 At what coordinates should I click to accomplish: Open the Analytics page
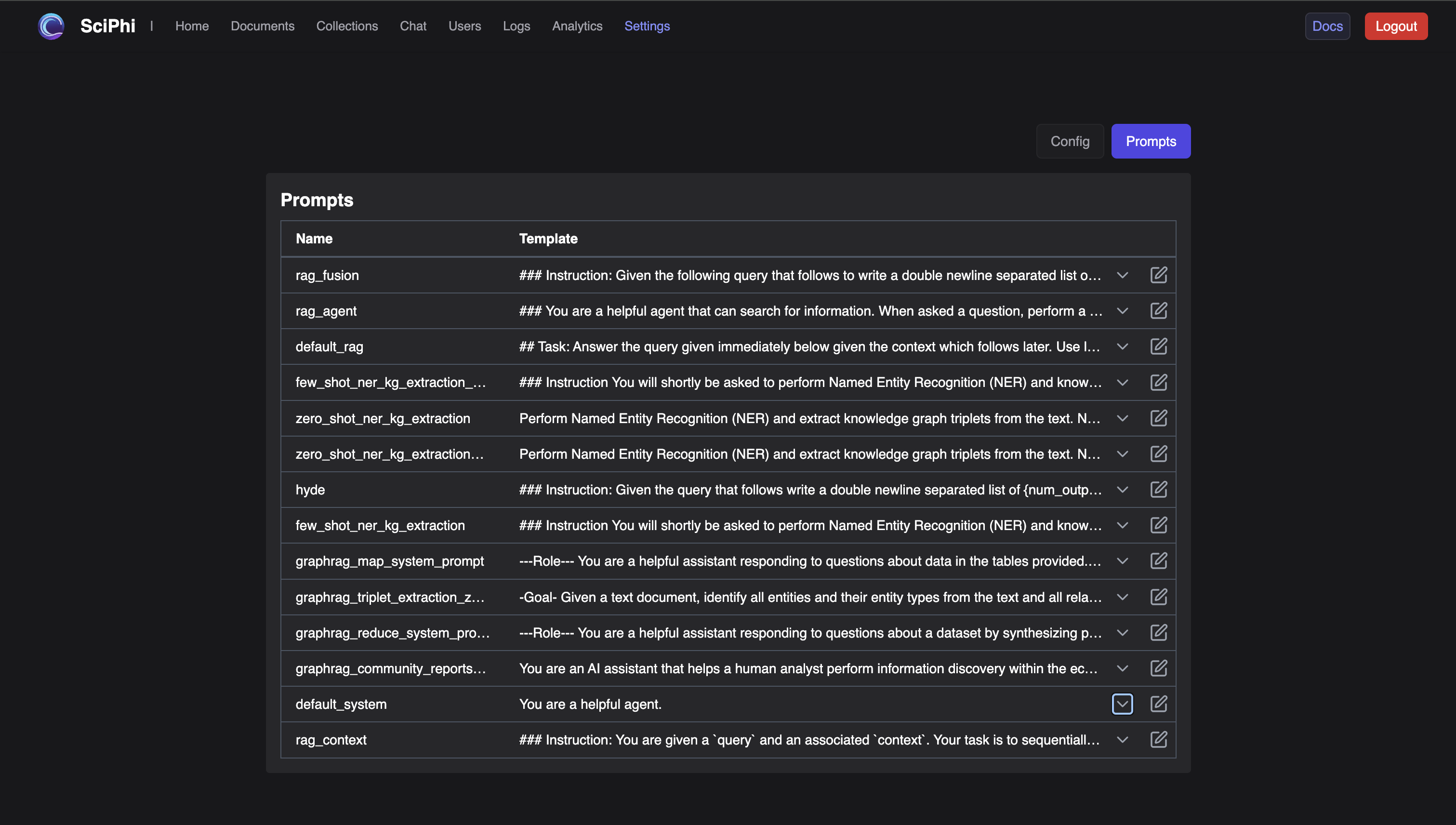pos(577,26)
